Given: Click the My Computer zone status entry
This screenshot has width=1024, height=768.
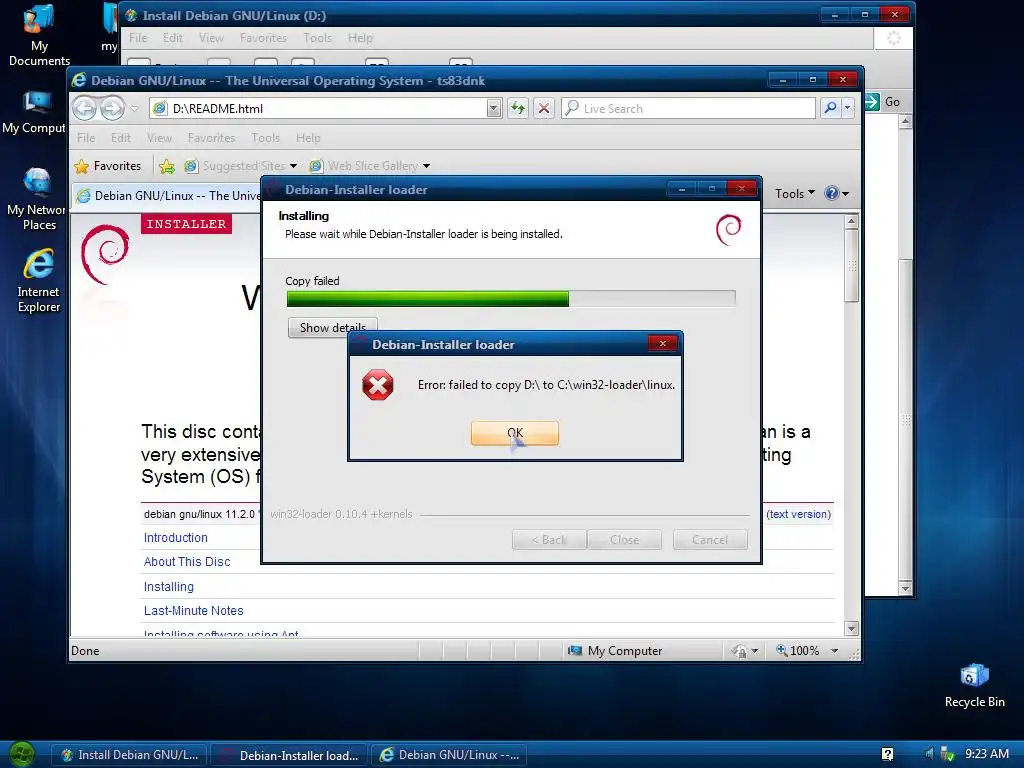Looking at the screenshot, I should [x=615, y=650].
